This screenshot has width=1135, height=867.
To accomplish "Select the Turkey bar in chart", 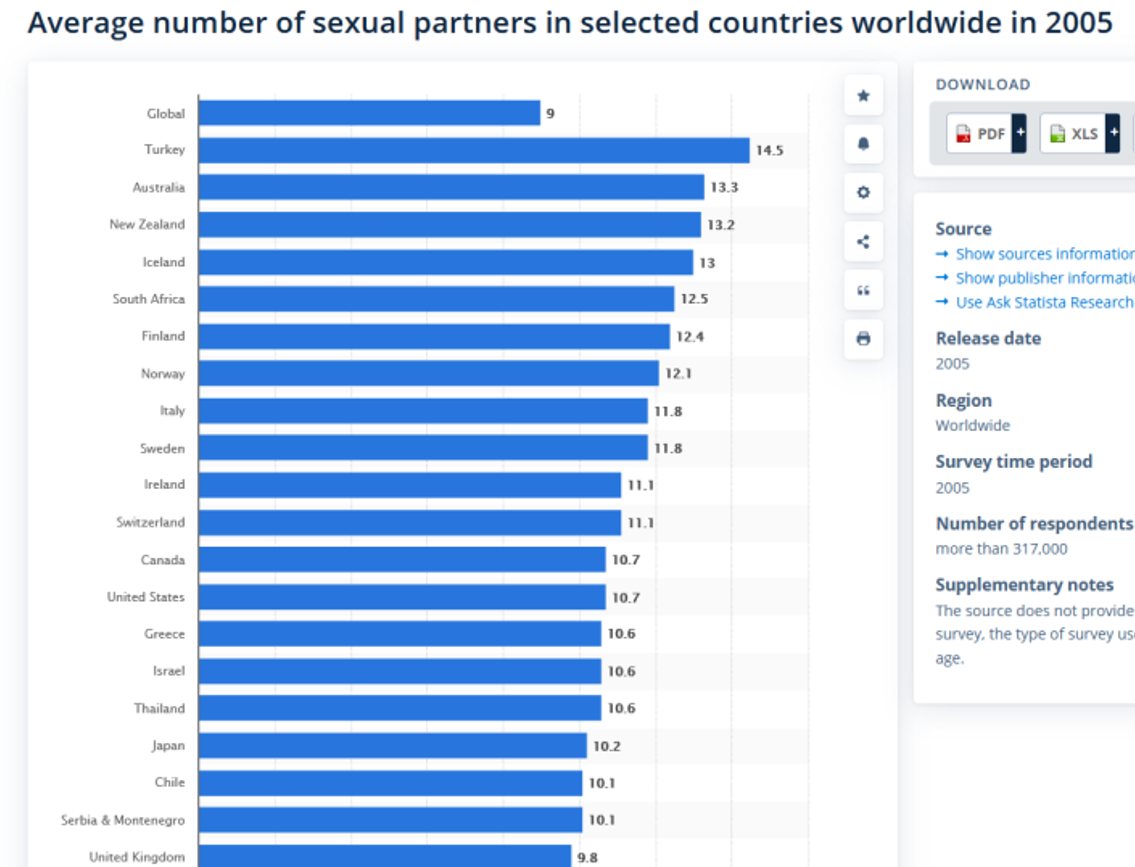I will (x=474, y=151).
